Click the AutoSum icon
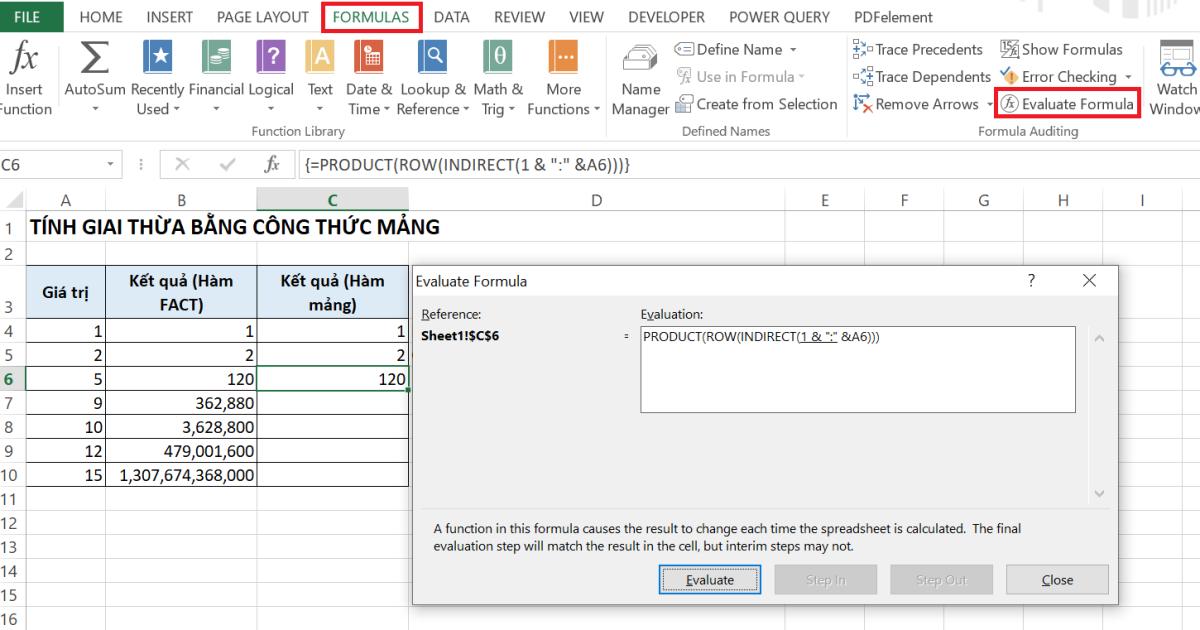The width and height of the screenshot is (1200, 630). coord(92,70)
